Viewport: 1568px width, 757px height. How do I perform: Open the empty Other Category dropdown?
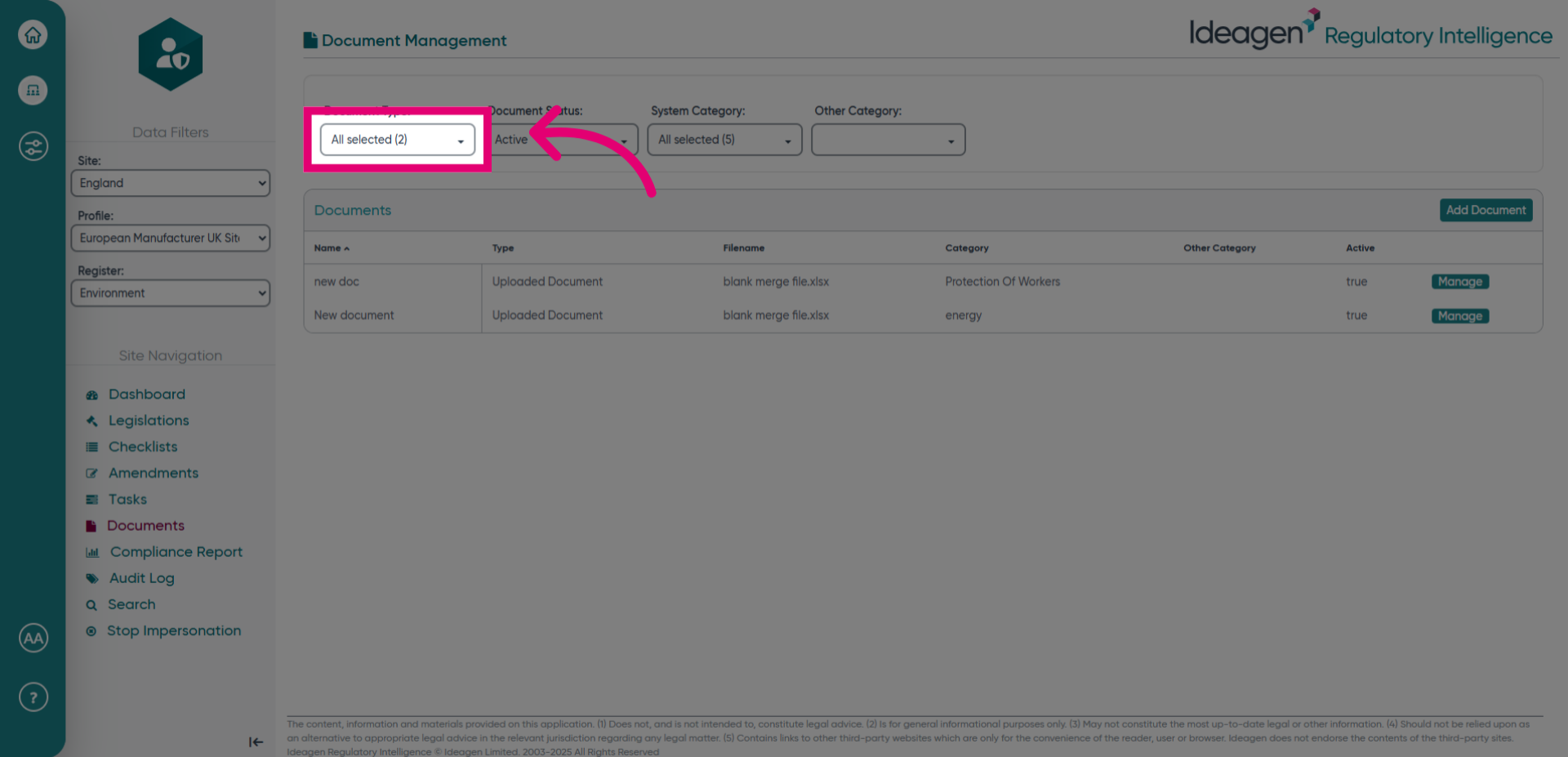pos(889,140)
